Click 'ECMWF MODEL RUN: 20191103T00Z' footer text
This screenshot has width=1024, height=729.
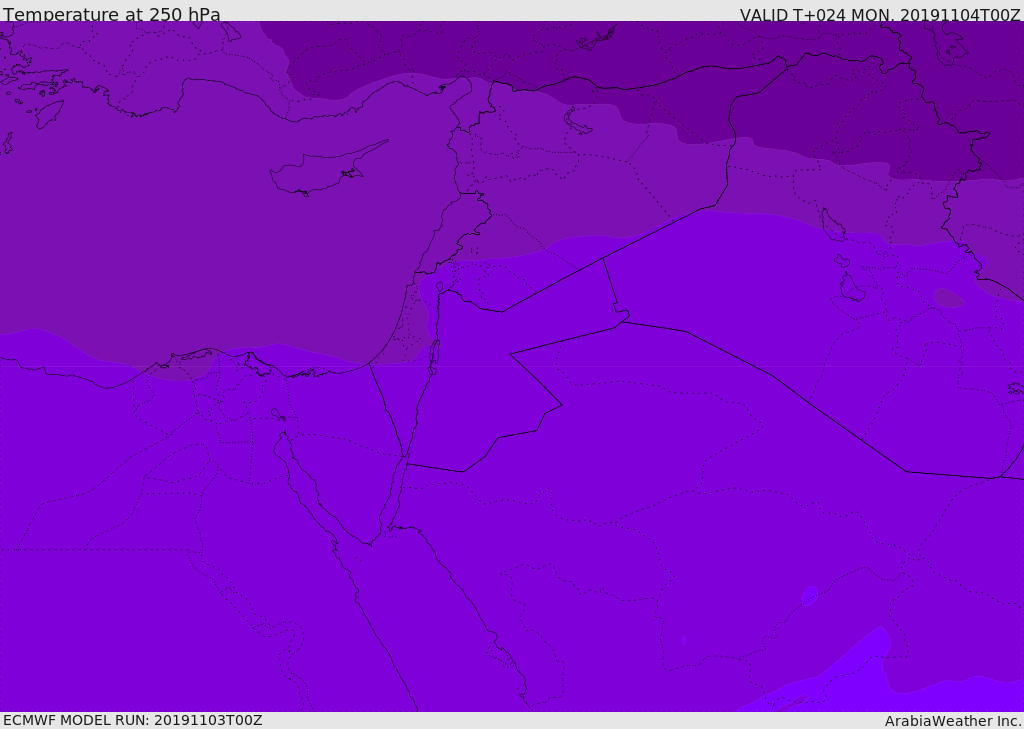(133, 720)
